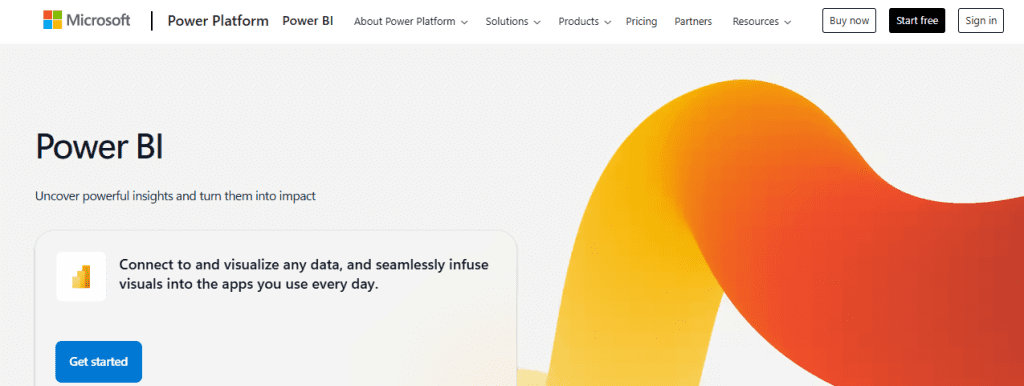
Task: Click the Start free button
Action: 917,21
